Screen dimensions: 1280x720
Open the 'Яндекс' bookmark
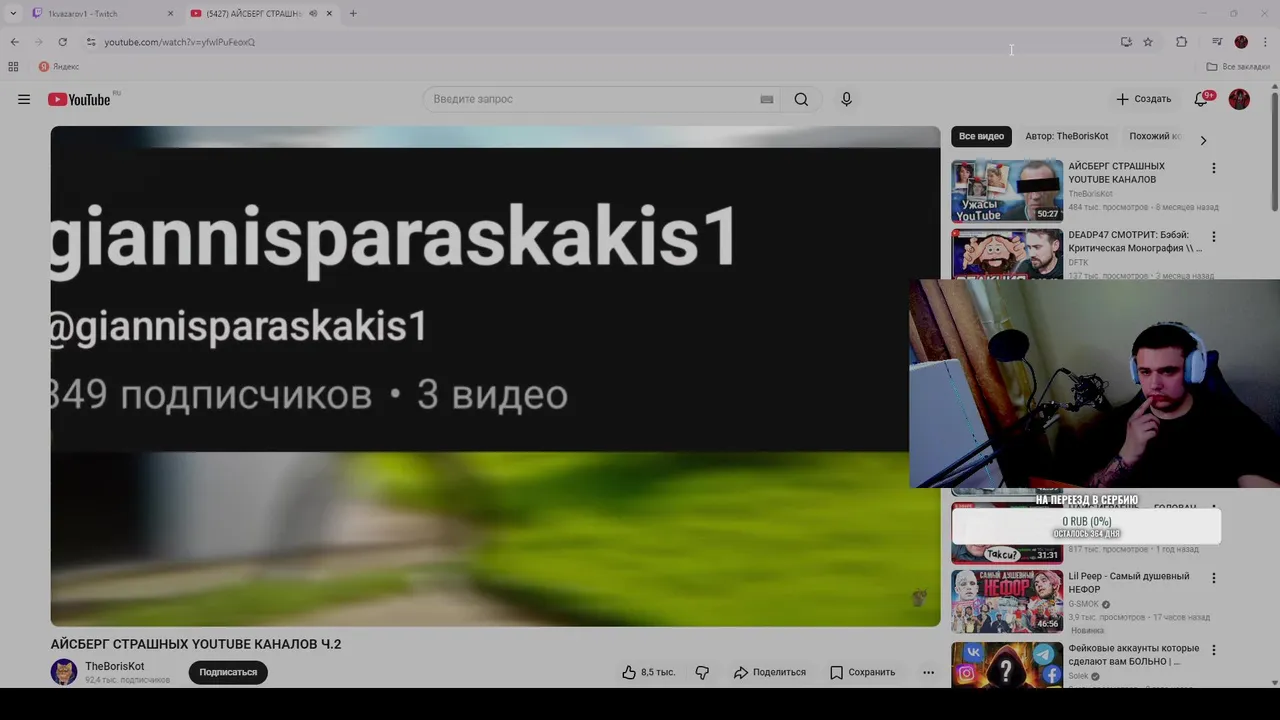pos(59,67)
